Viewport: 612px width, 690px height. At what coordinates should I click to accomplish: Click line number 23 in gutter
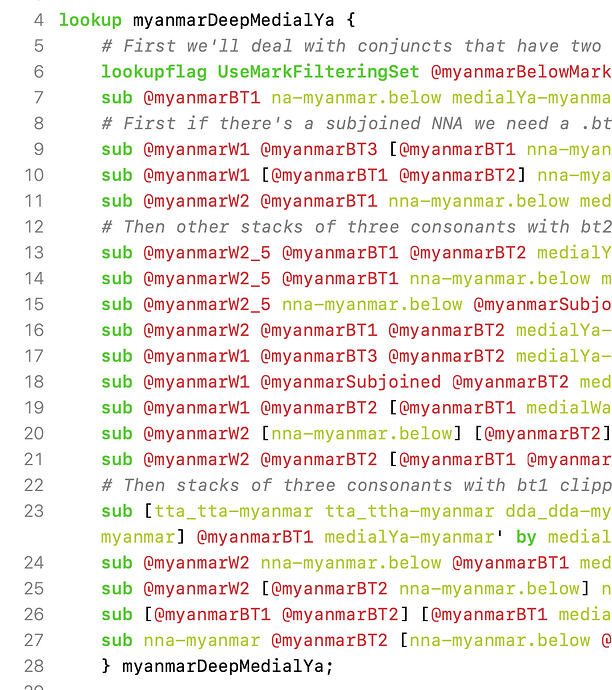tap(34, 511)
